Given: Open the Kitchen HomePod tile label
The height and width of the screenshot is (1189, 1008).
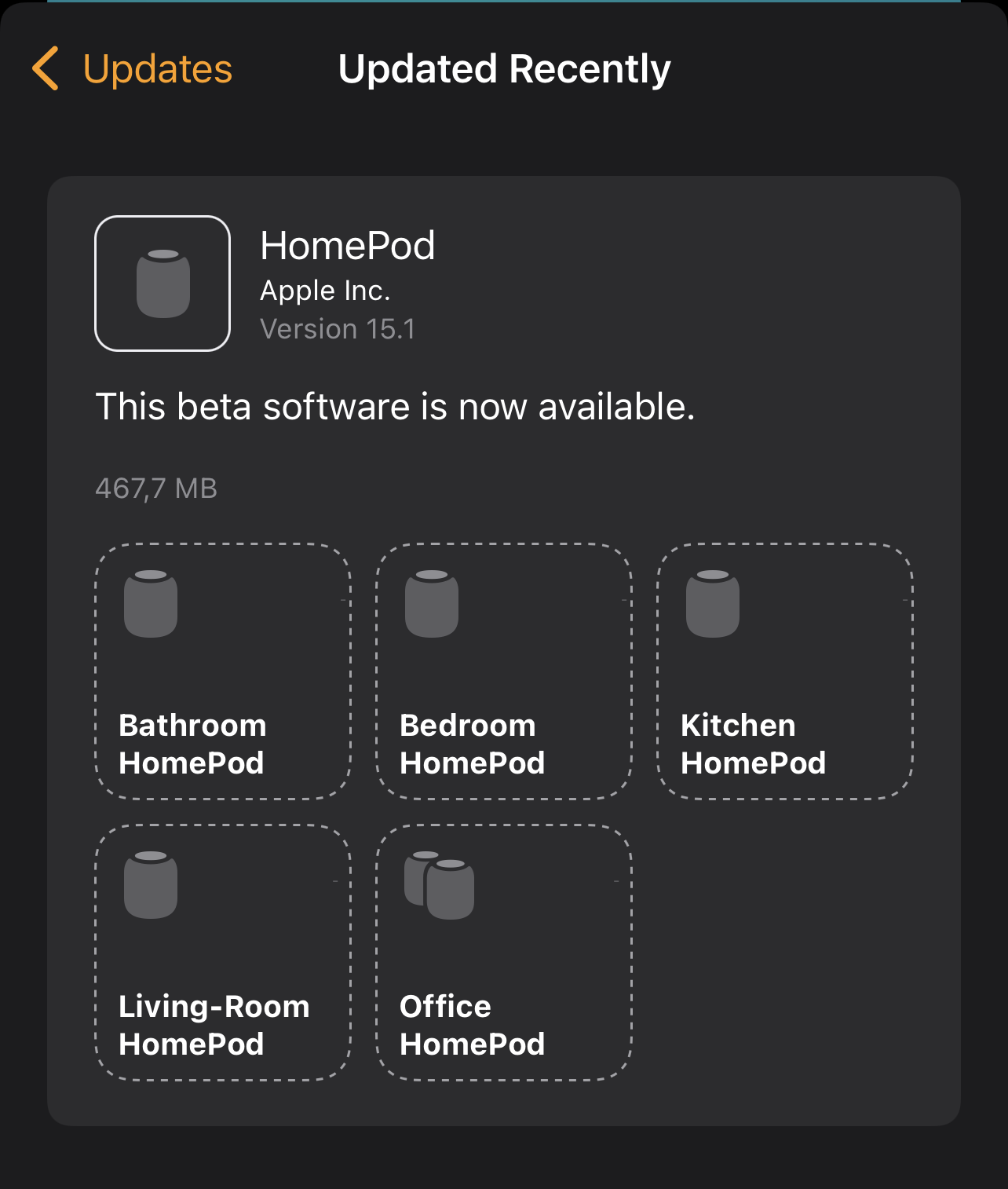Looking at the screenshot, I should point(753,744).
